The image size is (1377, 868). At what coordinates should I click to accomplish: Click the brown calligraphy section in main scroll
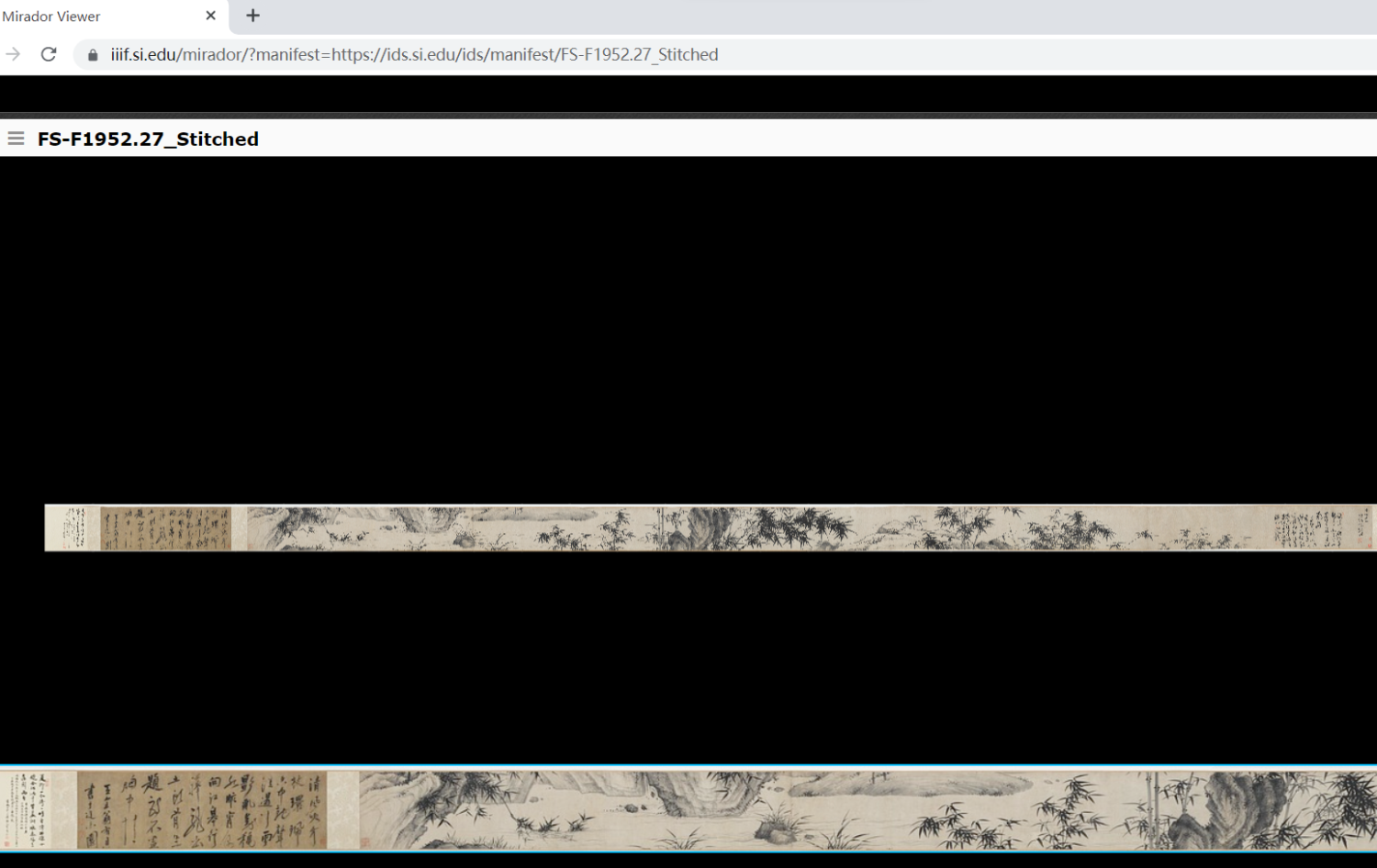coord(165,529)
